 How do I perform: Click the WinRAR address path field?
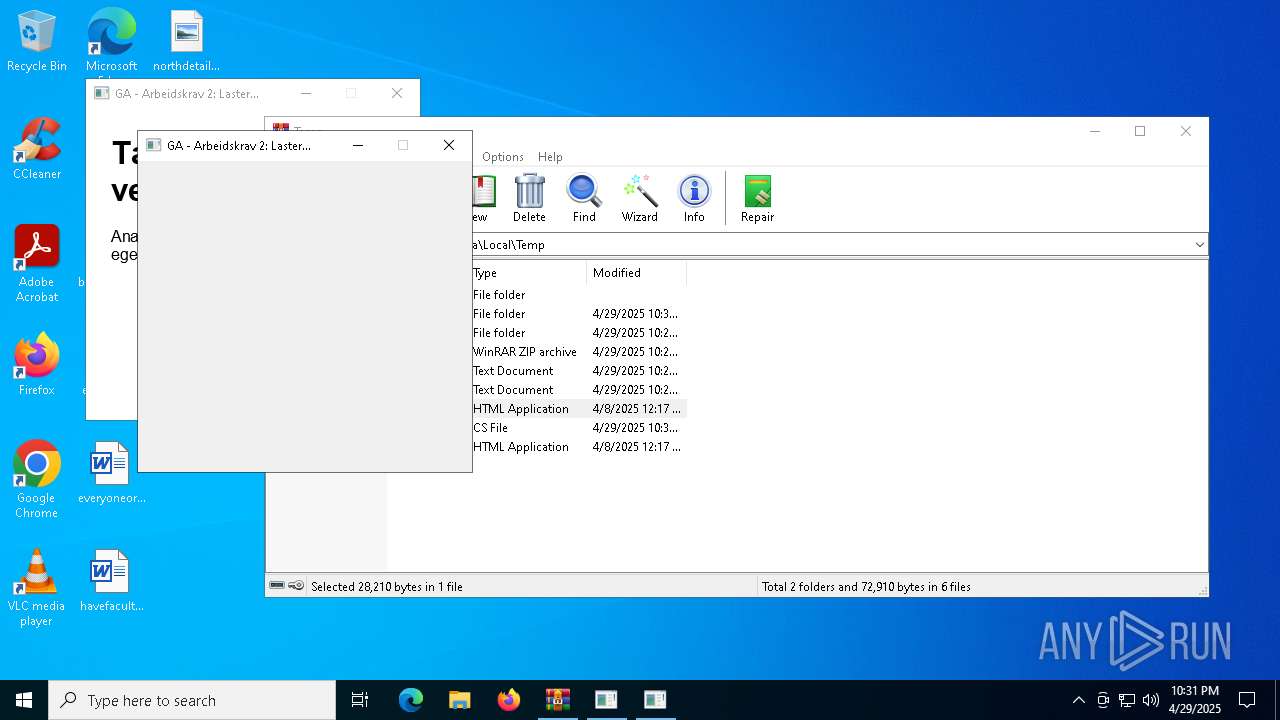tap(830, 245)
